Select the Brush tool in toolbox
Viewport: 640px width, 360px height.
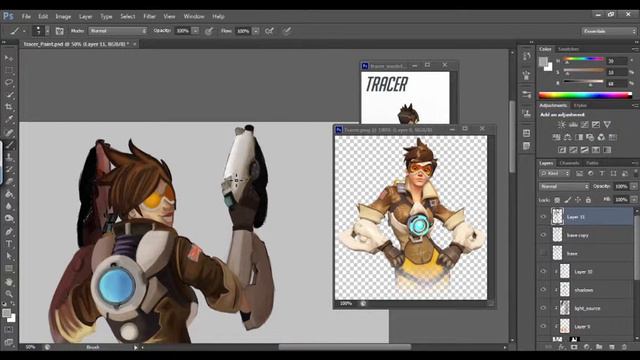coord(9,145)
